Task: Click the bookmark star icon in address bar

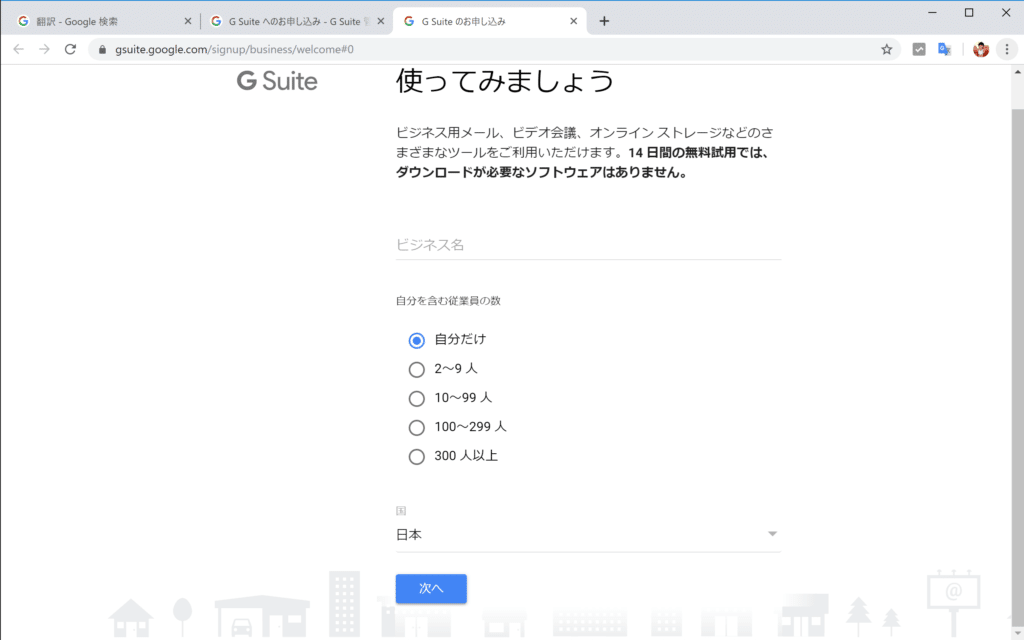Action: click(x=887, y=47)
